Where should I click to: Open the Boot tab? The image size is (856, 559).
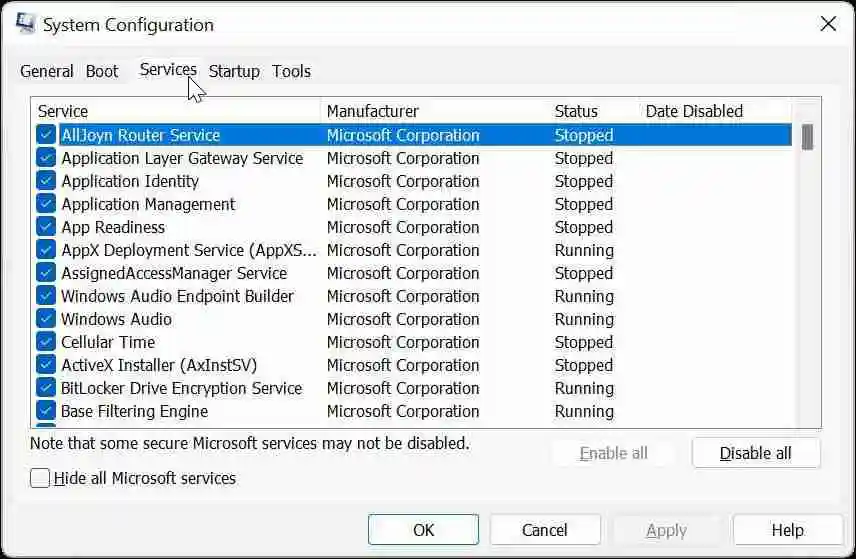(x=102, y=71)
